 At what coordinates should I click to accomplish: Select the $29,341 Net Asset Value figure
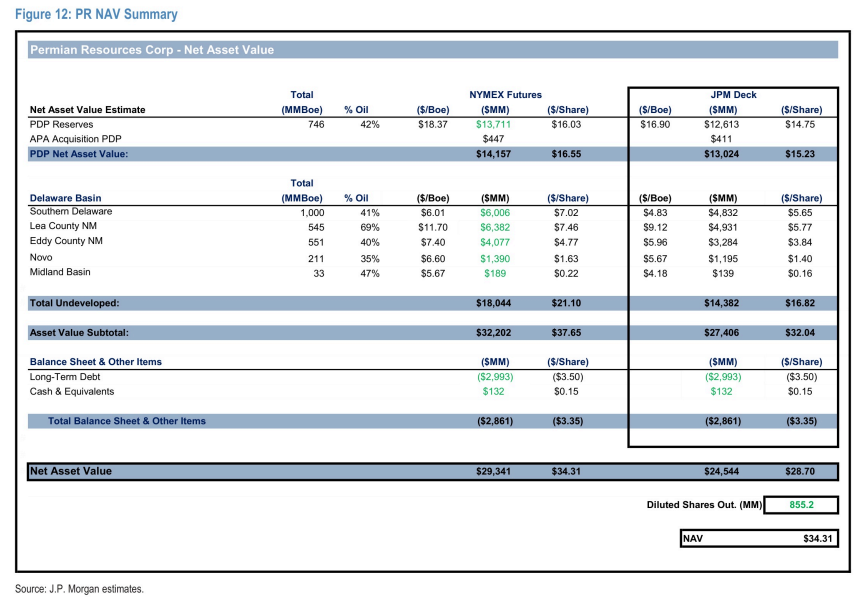point(493,472)
